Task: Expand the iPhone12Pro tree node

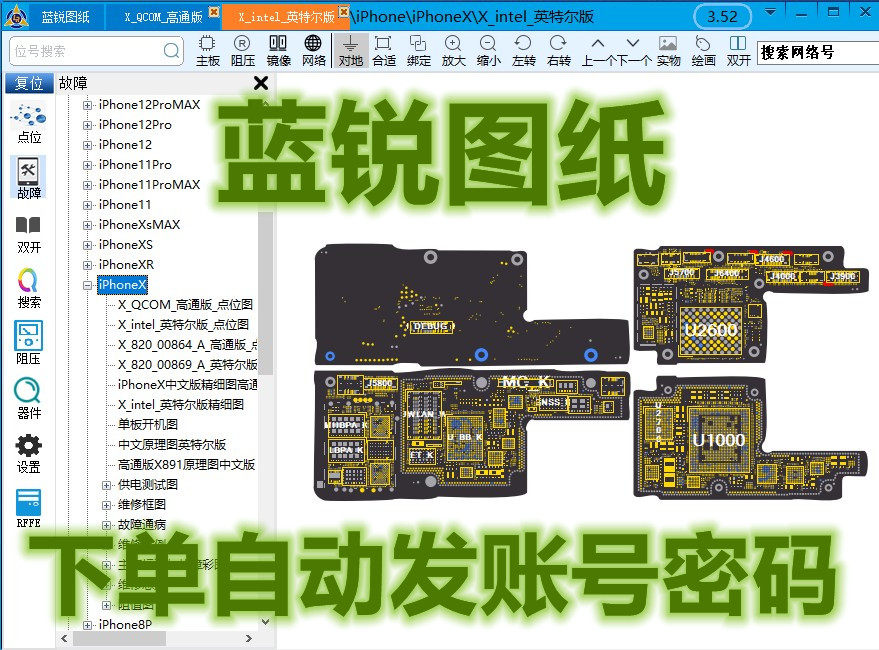Action: coord(87,125)
